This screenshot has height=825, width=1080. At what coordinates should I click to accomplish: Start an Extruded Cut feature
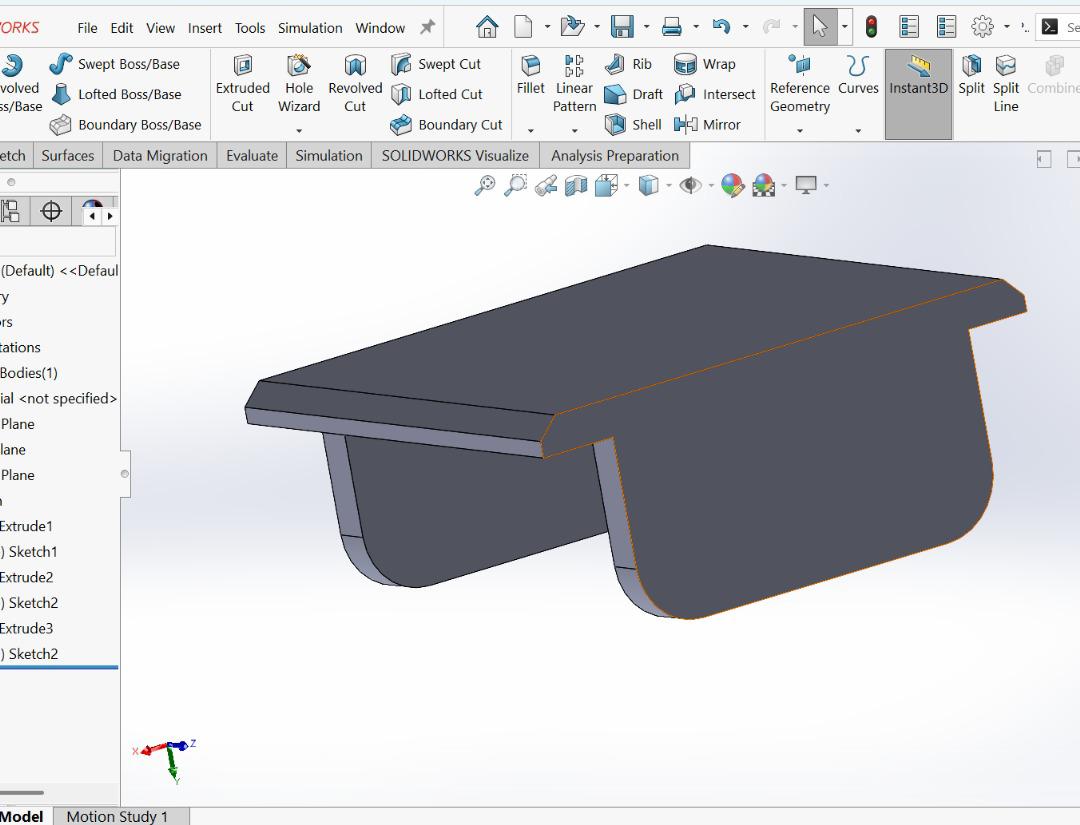coord(242,84)
